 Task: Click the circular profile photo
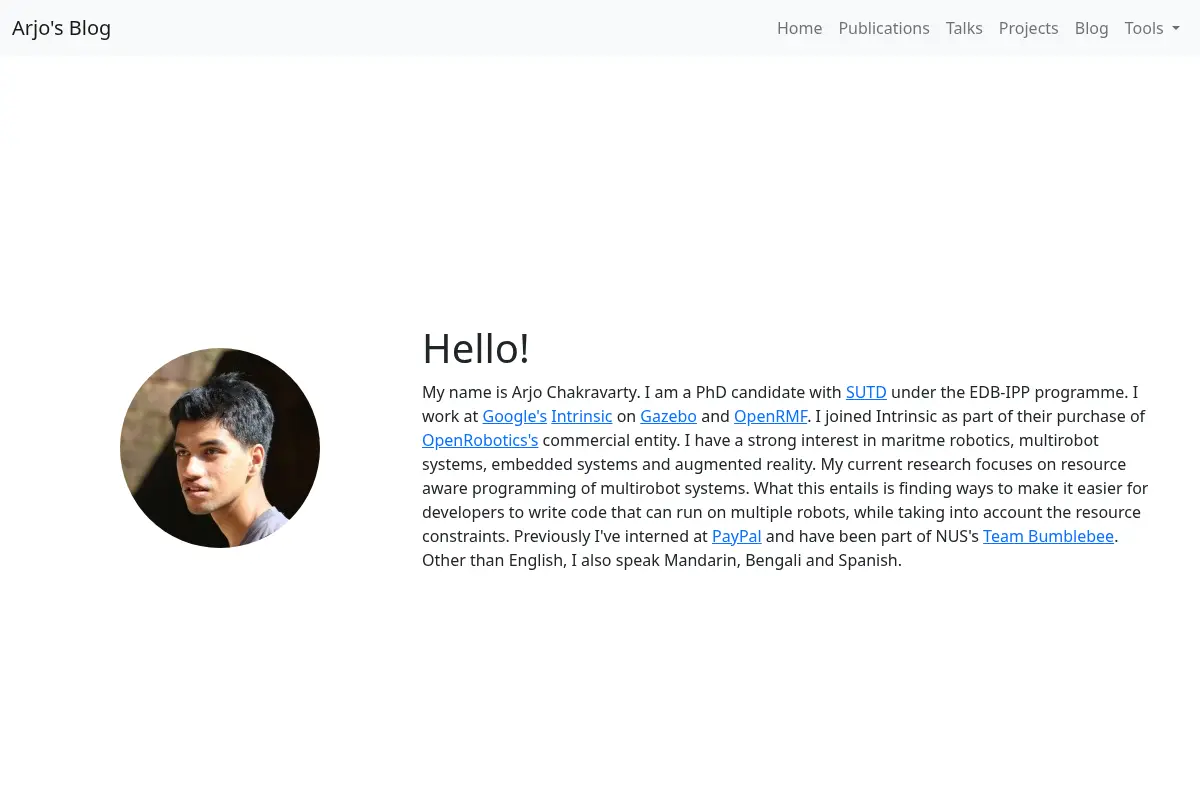(220, 448)
